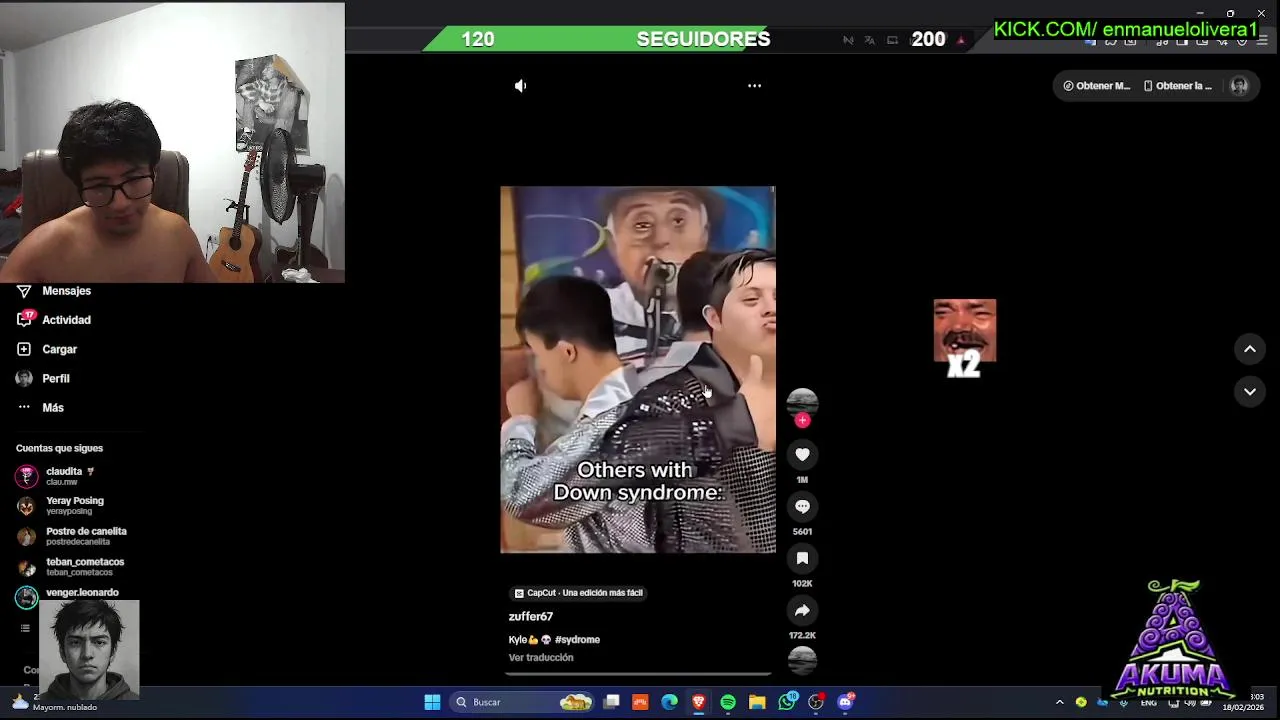The height and width of the screenshot is (720, 1280).
Task: Open Actividad in the sidebar
Action: click(x=66, y=320)
